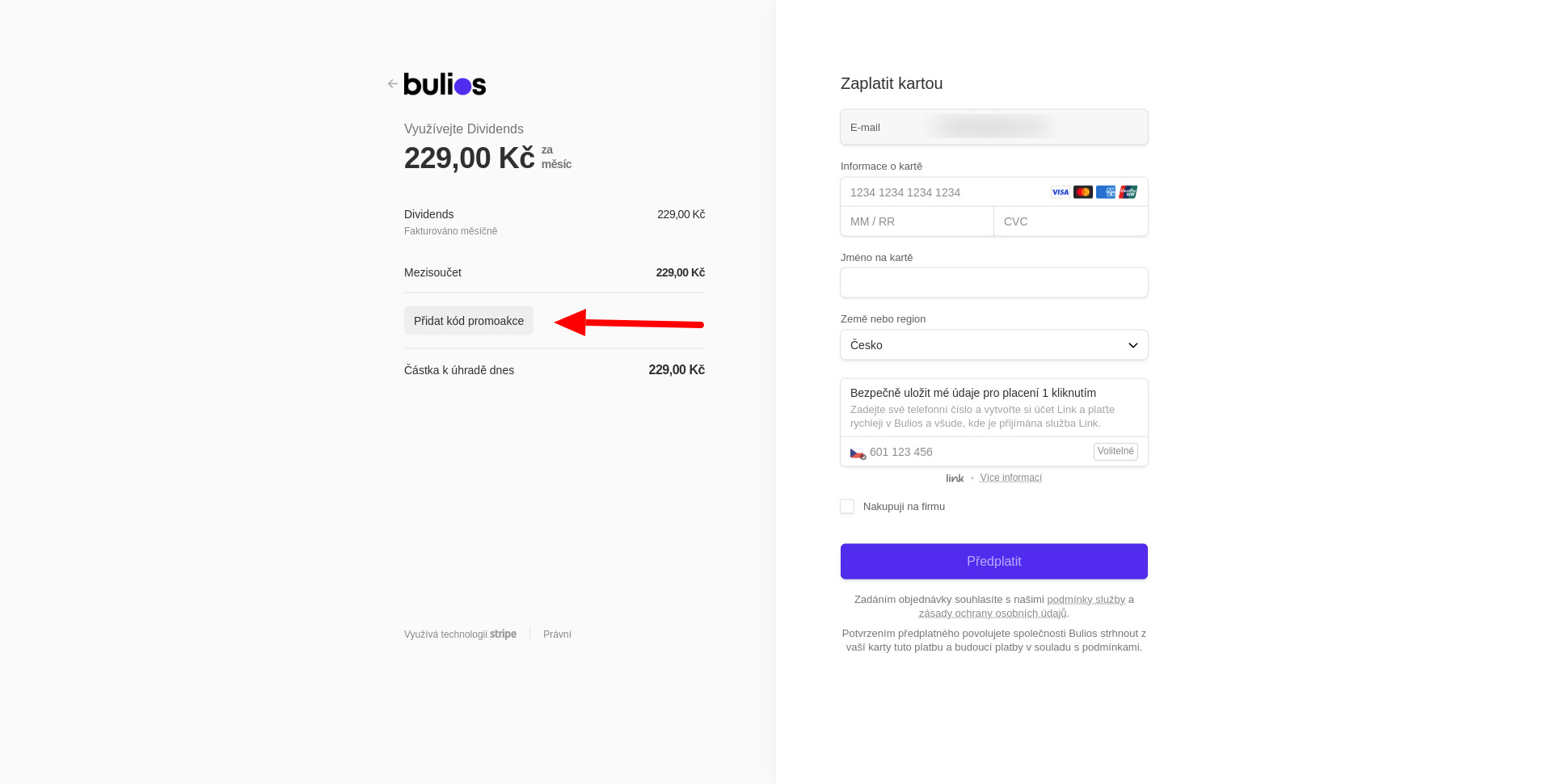
Task: Open the 'Více informací' link
Action: [1010, 478]
